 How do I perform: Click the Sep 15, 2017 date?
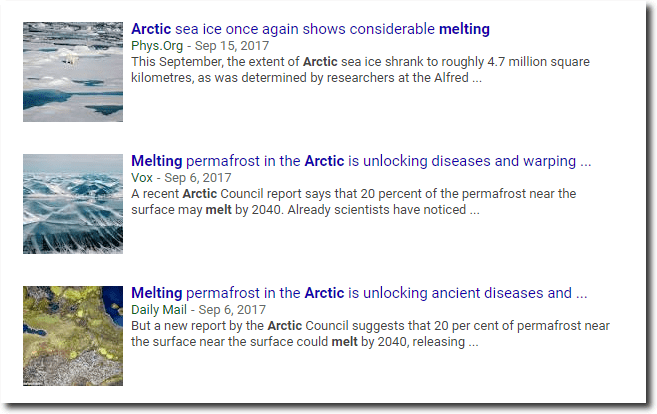pos(234,46)
